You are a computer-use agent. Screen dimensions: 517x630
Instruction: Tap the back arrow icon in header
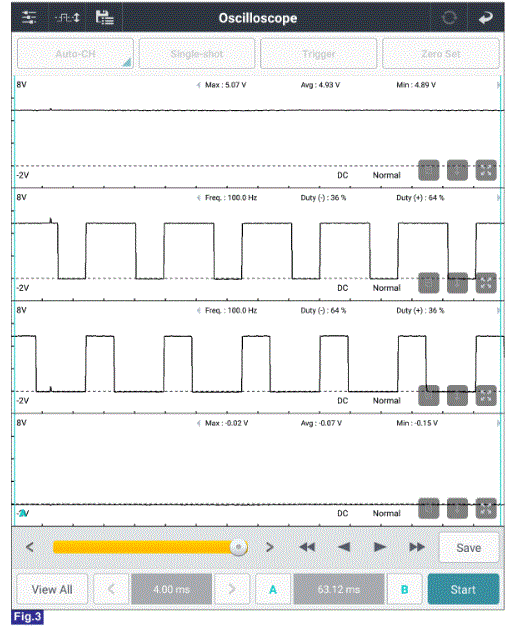pyautogui.click(x=486, y=18)
